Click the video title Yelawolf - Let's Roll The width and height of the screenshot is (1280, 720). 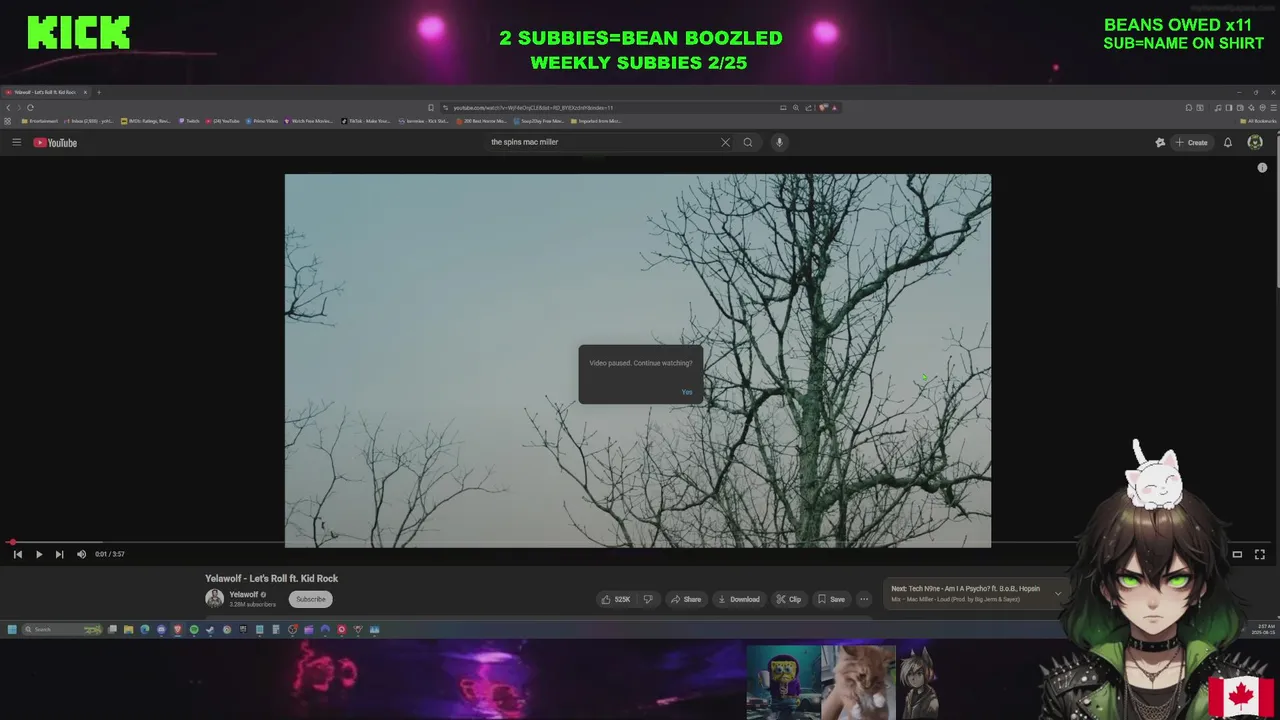(271, 578)
